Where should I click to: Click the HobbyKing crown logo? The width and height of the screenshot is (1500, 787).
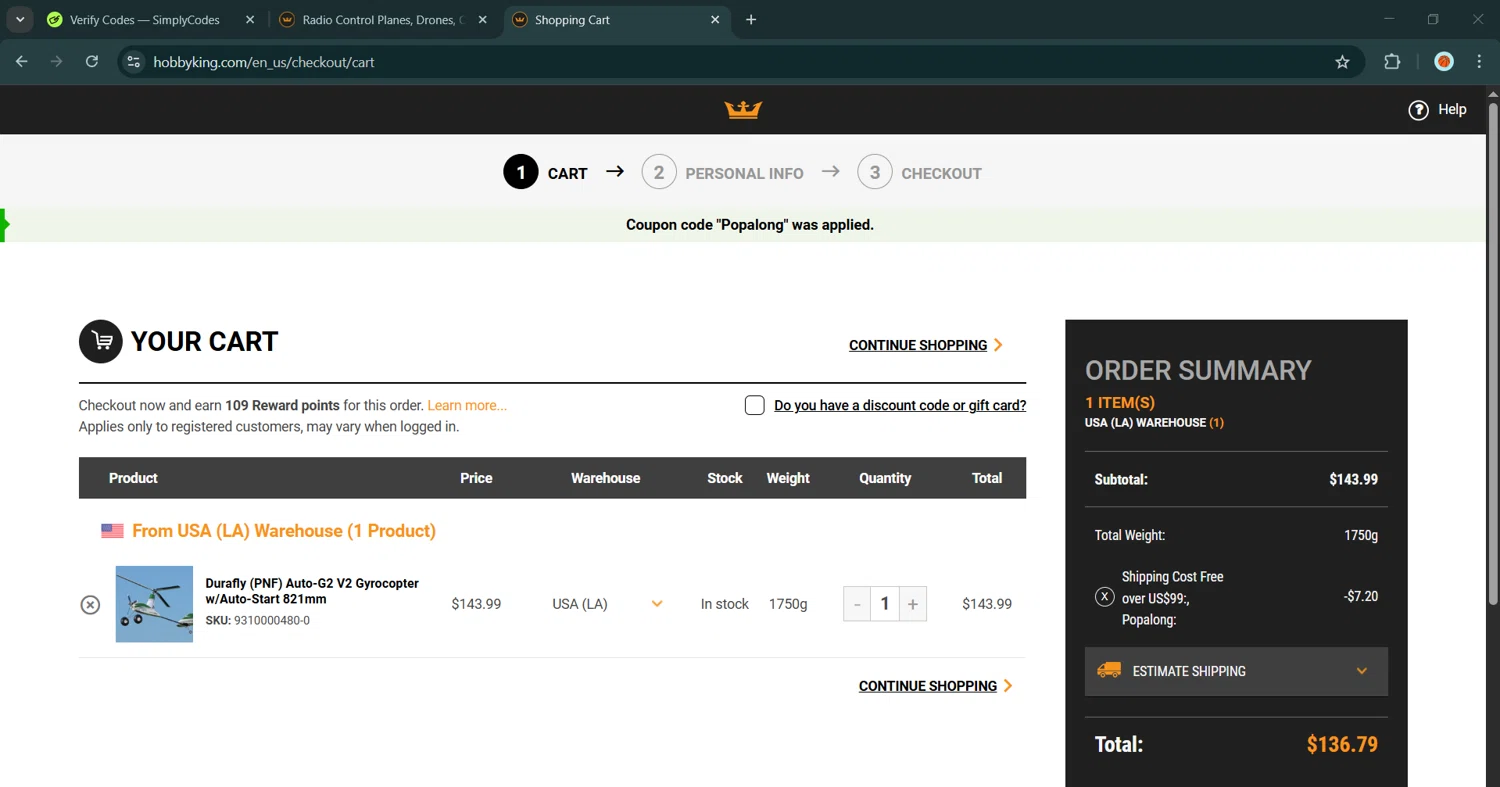pos(743,109)
